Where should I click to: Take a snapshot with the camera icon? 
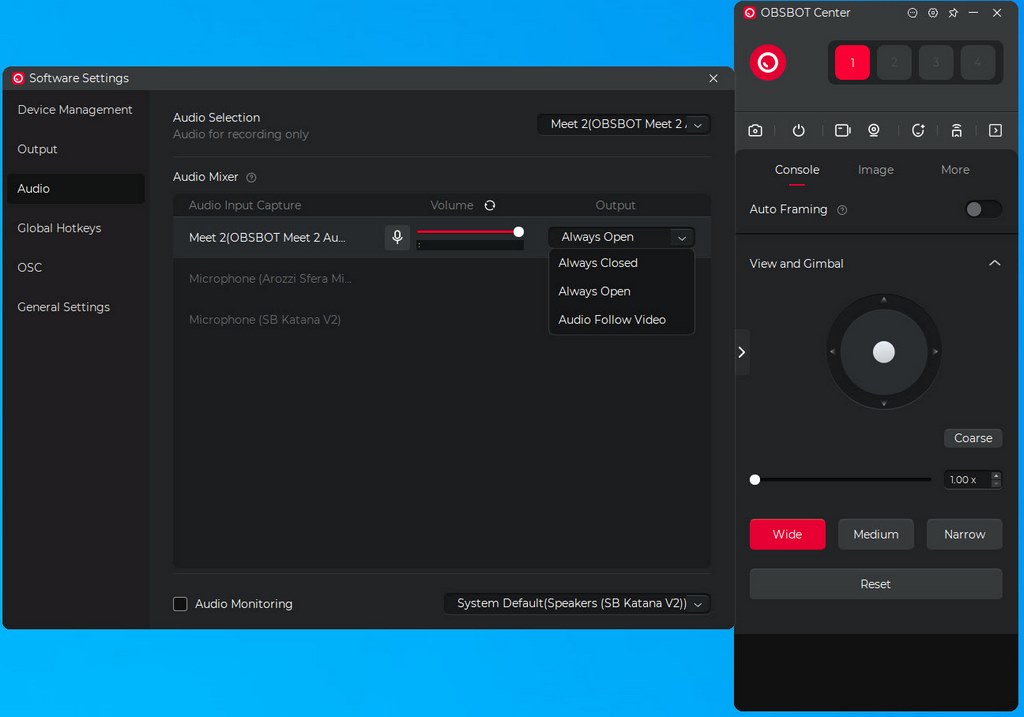click(x=755, y=131)
